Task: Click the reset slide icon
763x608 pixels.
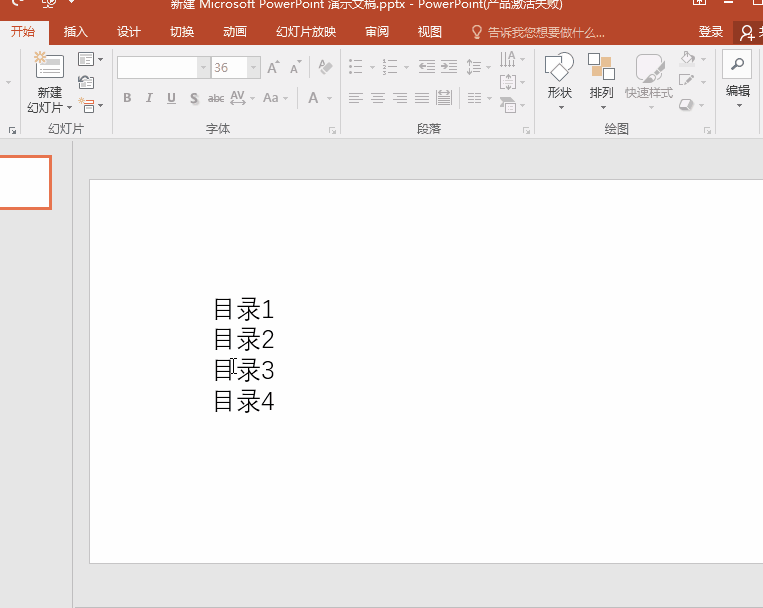Action: [86, 82]
